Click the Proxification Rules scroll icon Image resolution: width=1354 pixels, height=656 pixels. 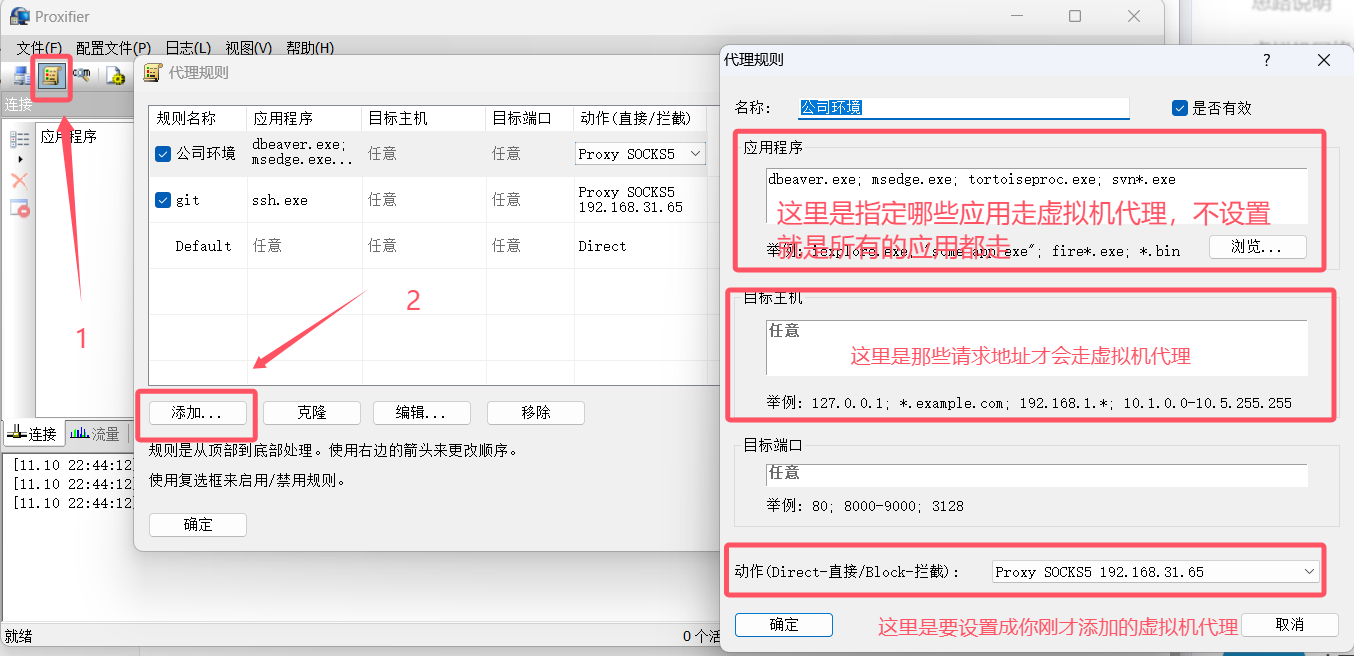point(53,75)
